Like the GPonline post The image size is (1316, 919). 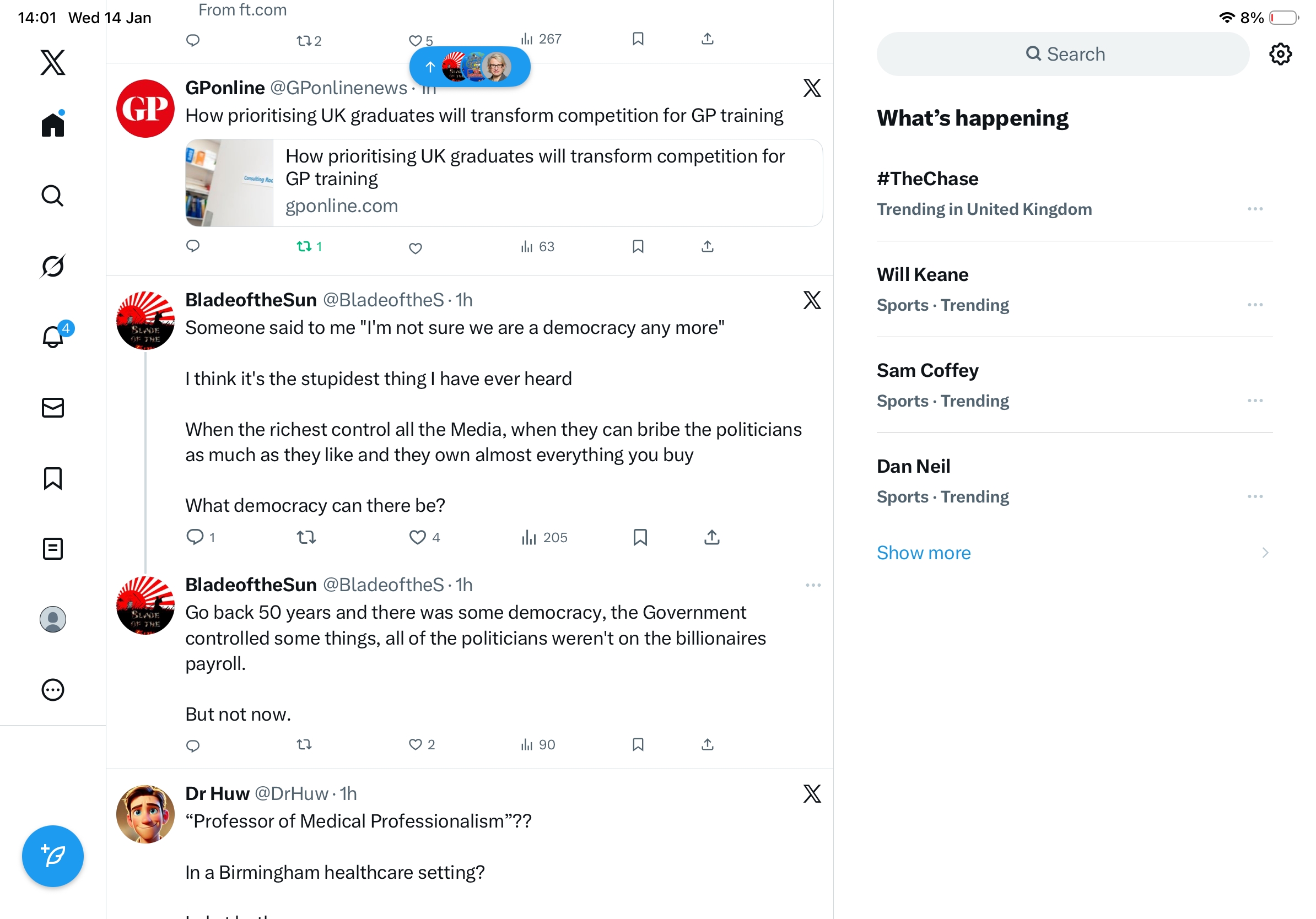[x=416, y=247]
